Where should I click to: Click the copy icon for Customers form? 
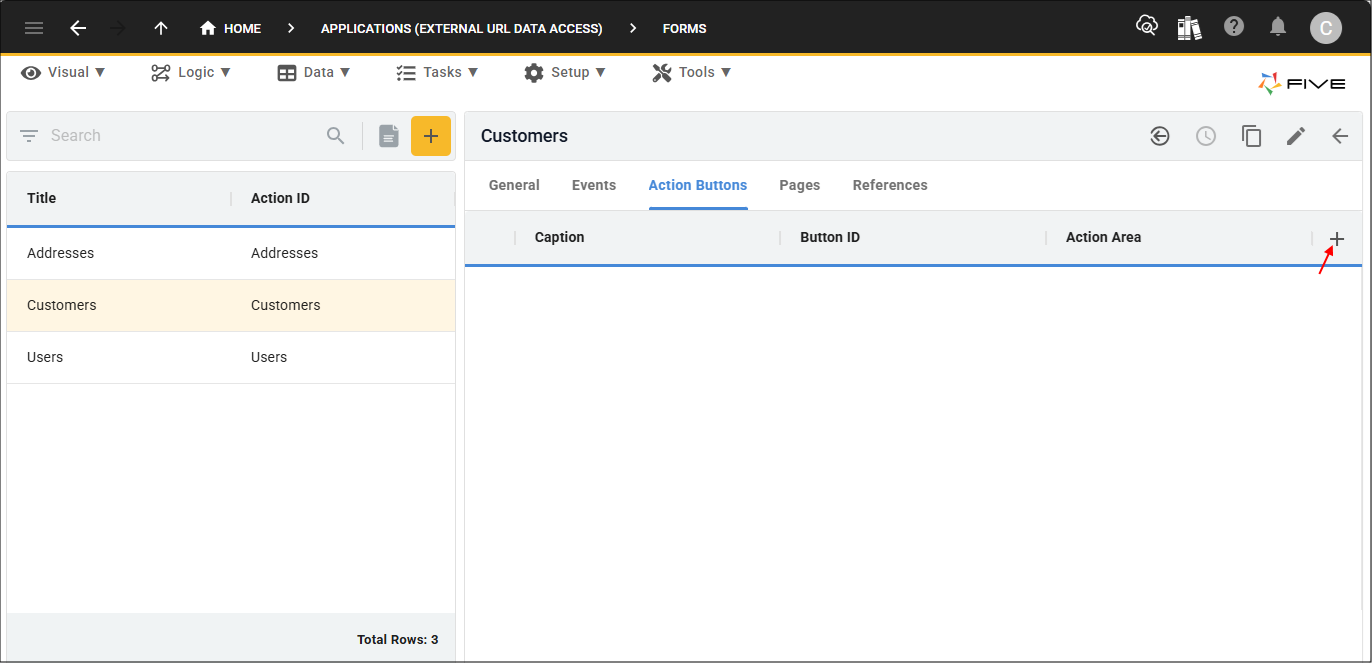1251,136
